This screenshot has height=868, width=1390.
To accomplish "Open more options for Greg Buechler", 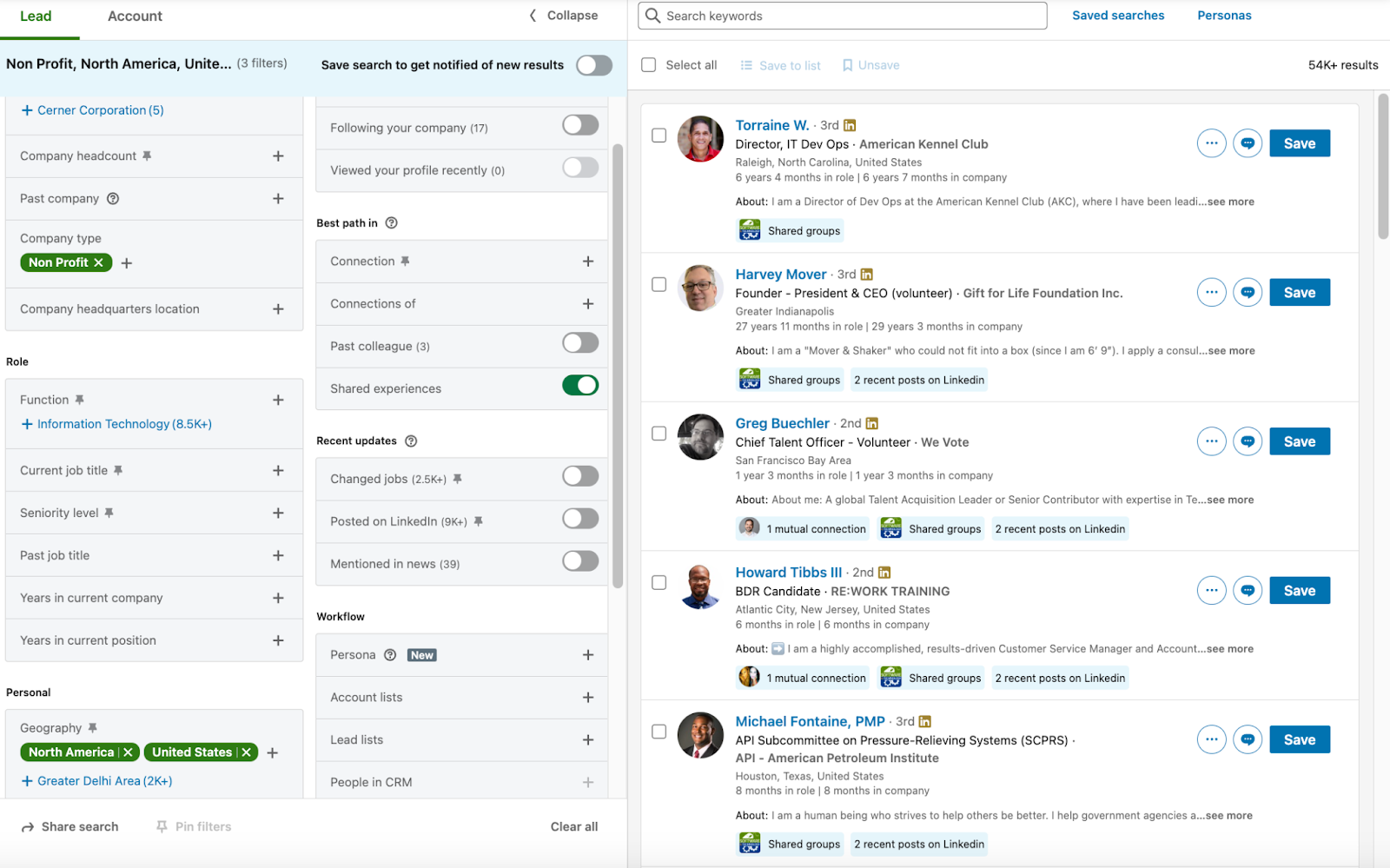I will click(x=1211, y=441).
